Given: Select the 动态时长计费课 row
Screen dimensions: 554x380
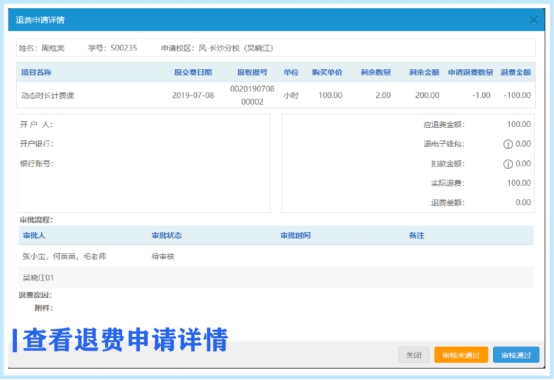Looking at the screenshot, I should pyautogui.click(x=276, y=95).
